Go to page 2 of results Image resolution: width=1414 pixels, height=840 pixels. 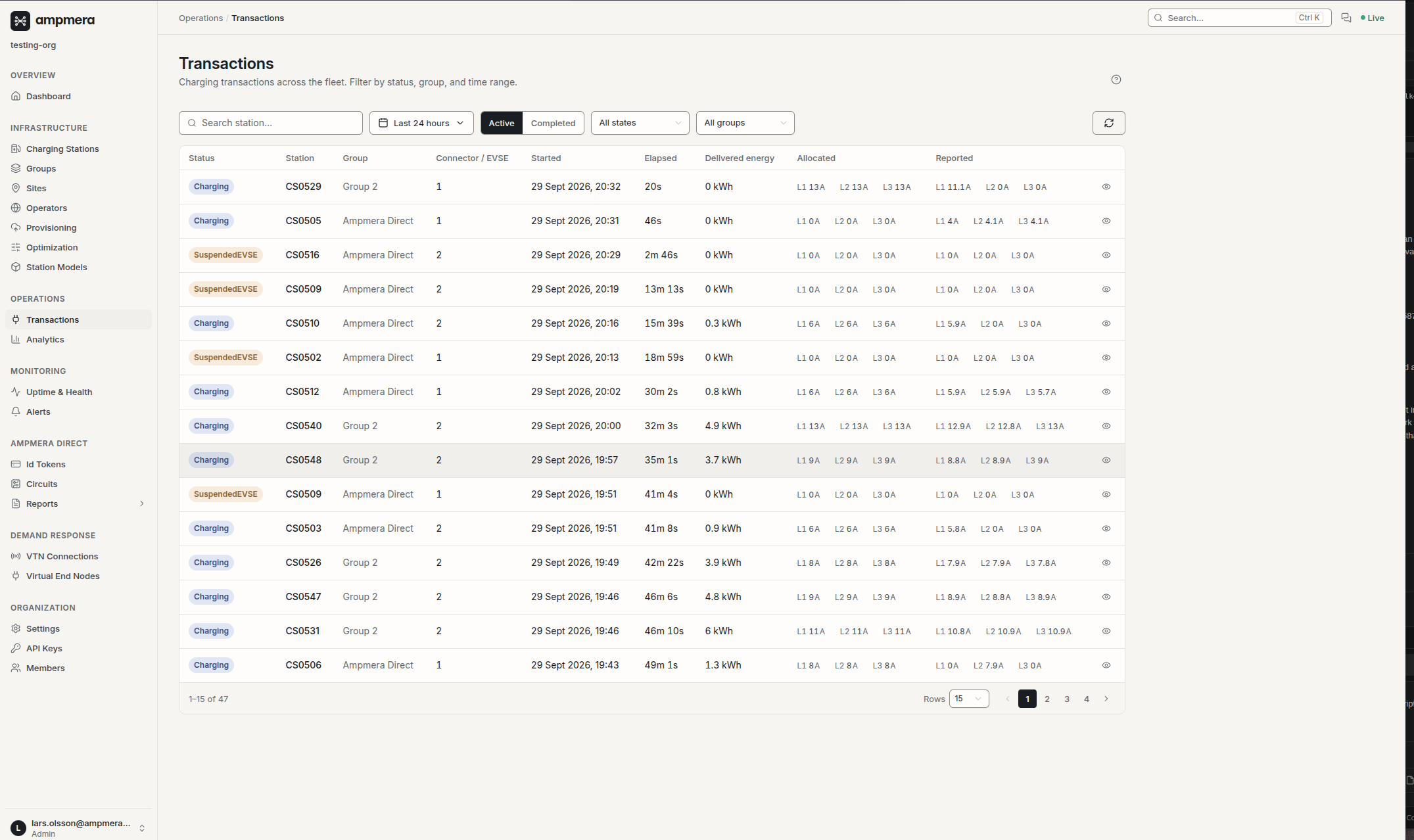[1047, 699]
